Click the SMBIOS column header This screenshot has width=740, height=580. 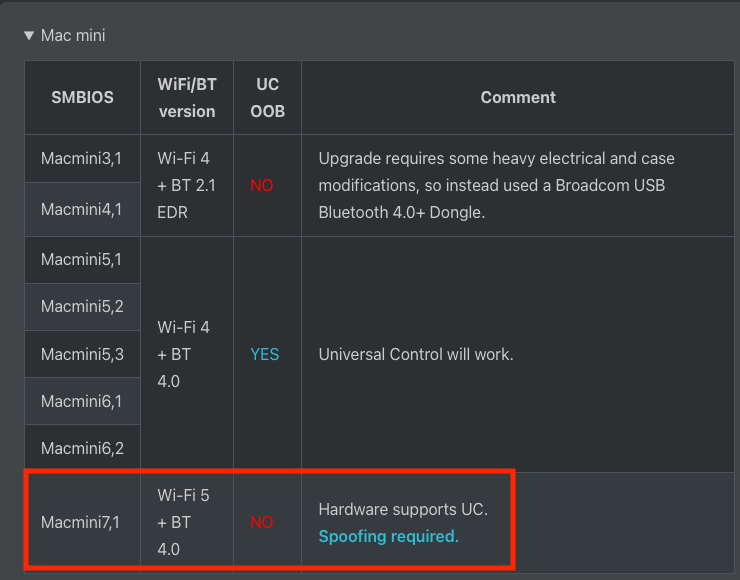(83, 98)
